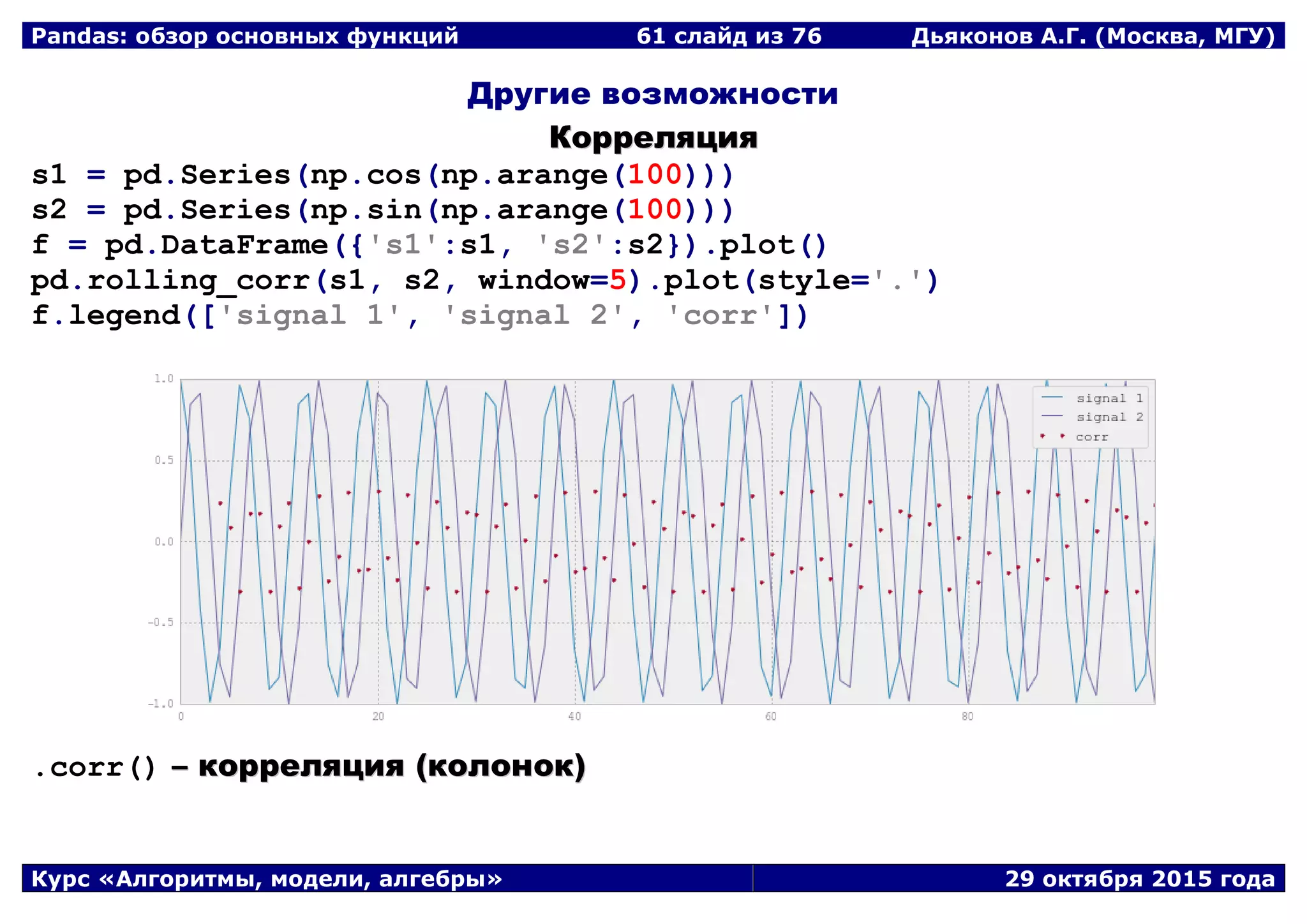Click the 'signal 1' legend entry
1307x924 pixels.
[x=1109, y=398]
